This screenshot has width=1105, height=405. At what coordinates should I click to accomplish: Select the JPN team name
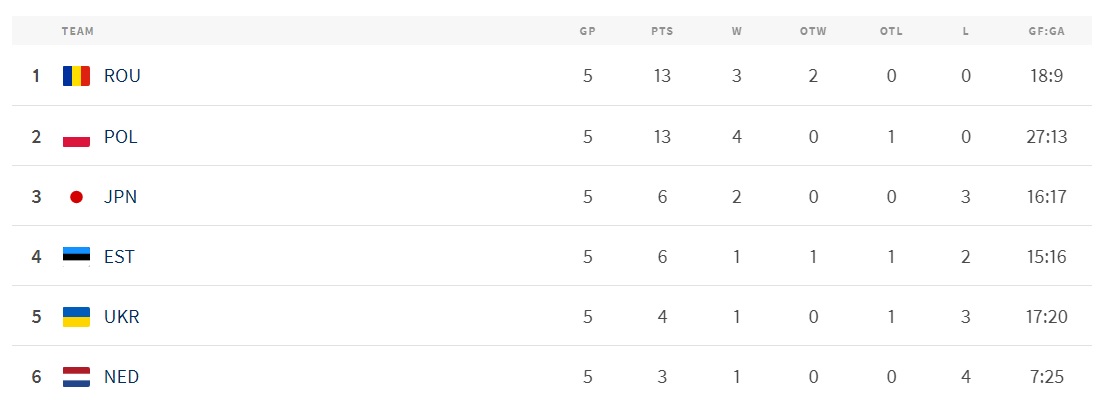121,197
